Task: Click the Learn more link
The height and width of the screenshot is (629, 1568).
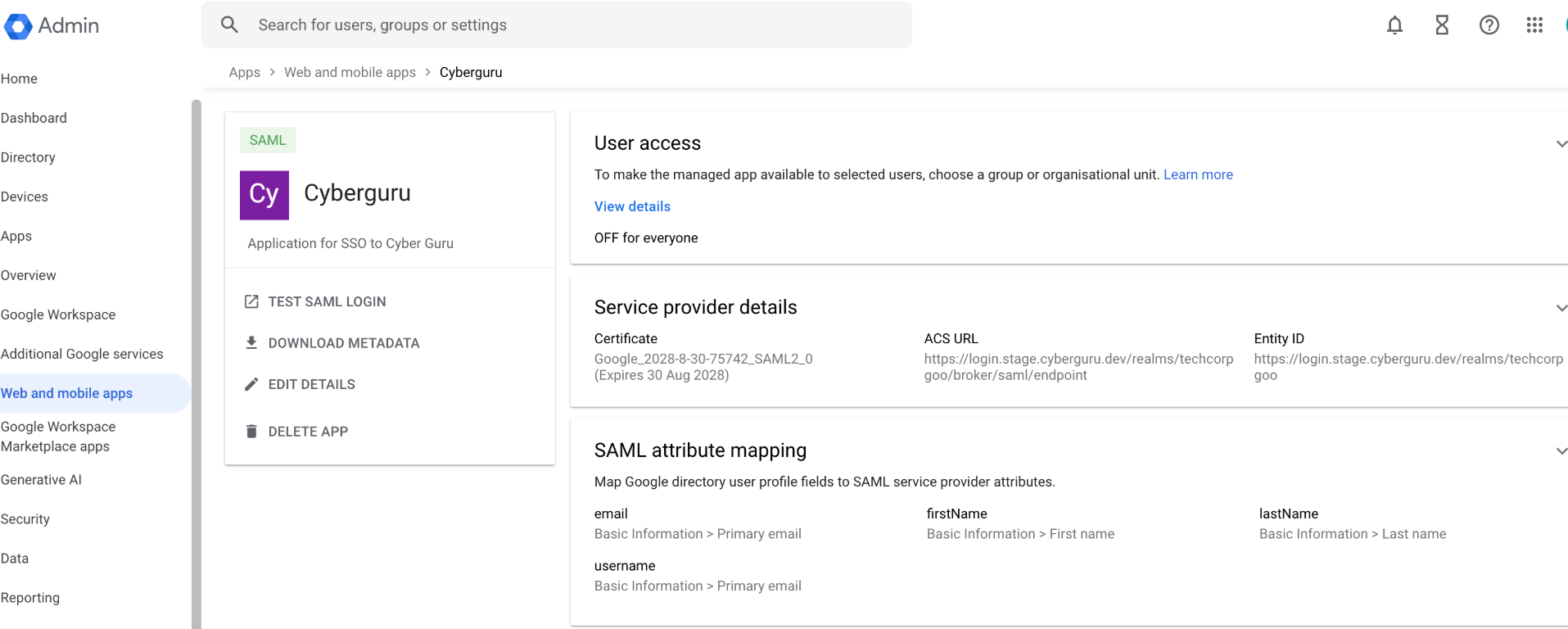Action: [x=1198, y=174]
